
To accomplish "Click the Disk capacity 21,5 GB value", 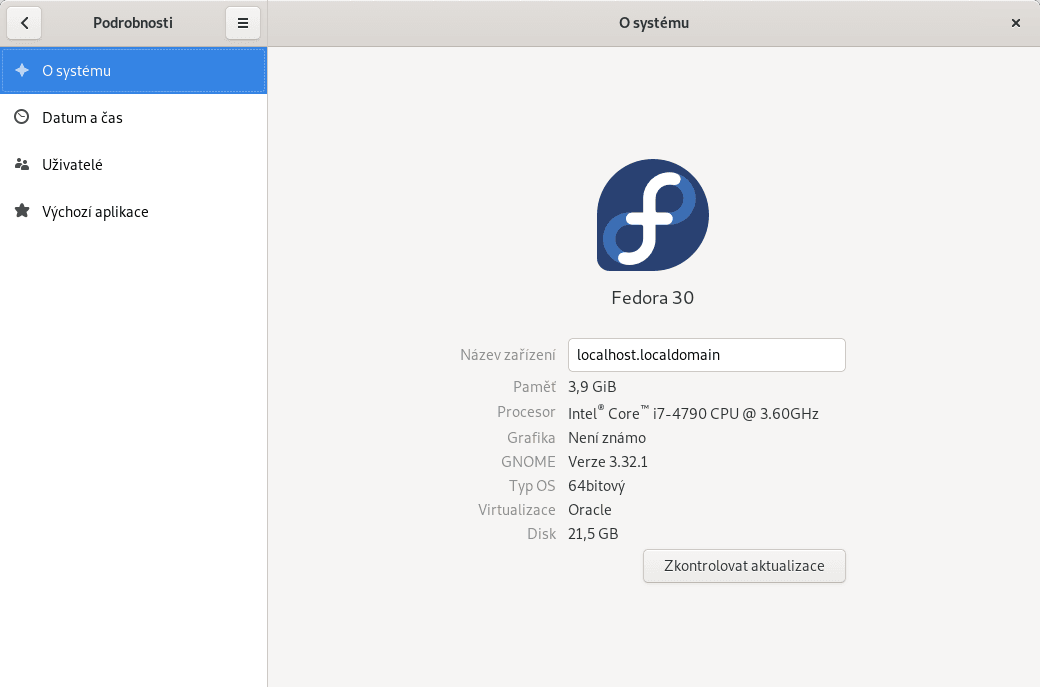I will [x=592, y=534].
